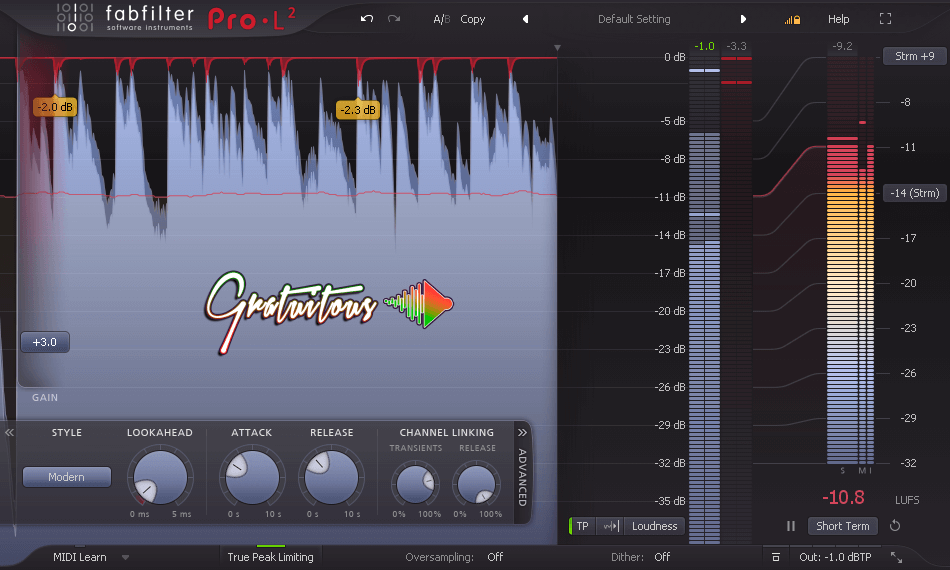Load the previous preset with left arrow
Screen dimensions: 950x570
pyautogui.click(x=525, y=19)
